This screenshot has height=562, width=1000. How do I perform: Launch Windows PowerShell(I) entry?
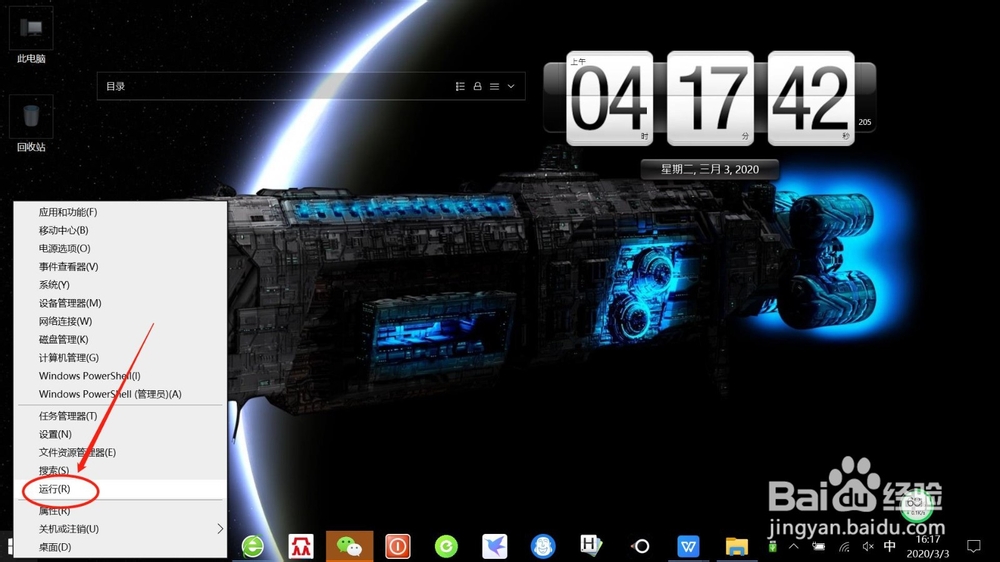pyautogui.click(x=120, y=376)
